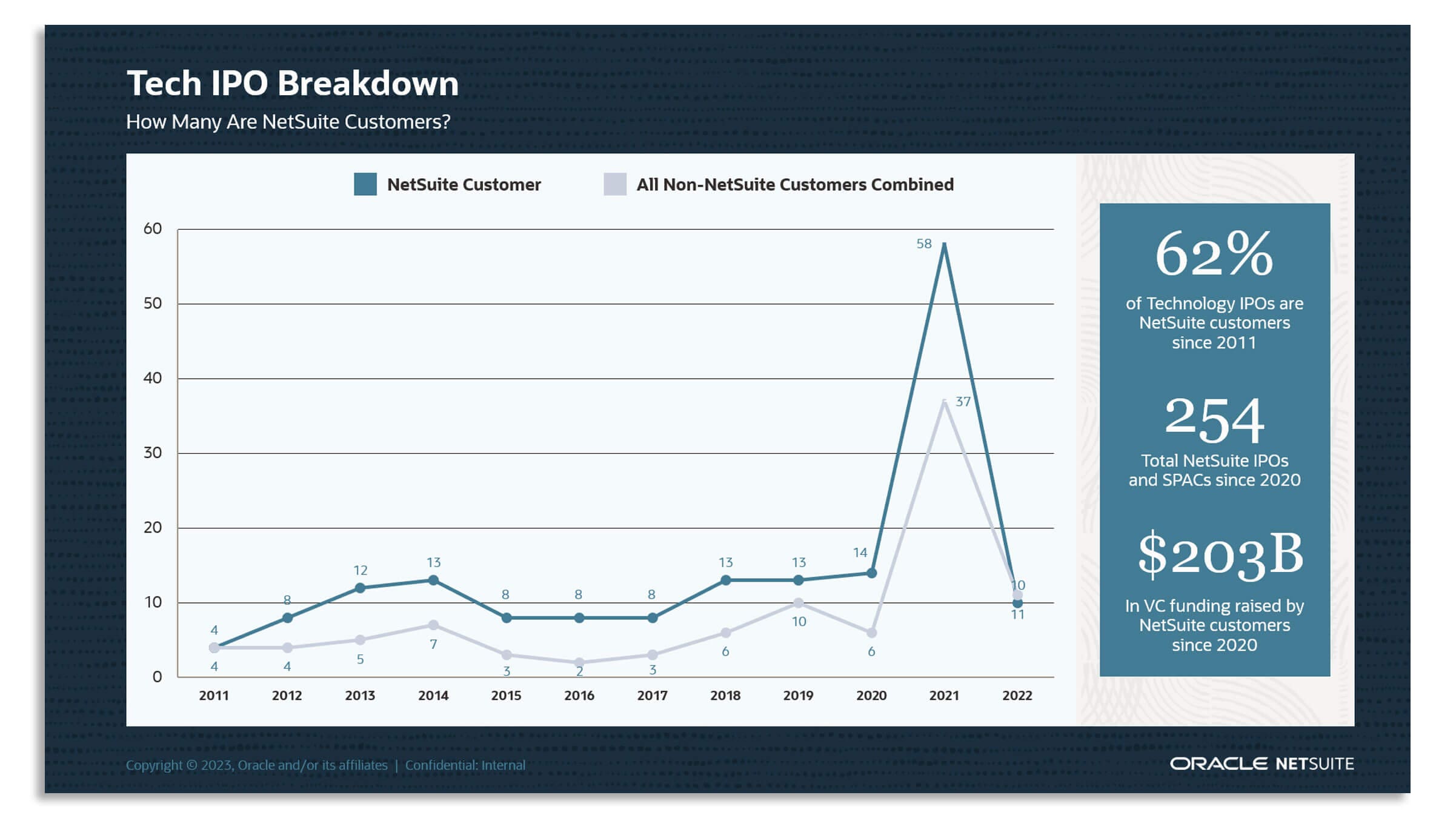This screenshot has width=1456, height=818.
Task: Select 'All Non-NetSuite Customers Combined' legend label
Action: pyautogui.click(x=794, y=184)
